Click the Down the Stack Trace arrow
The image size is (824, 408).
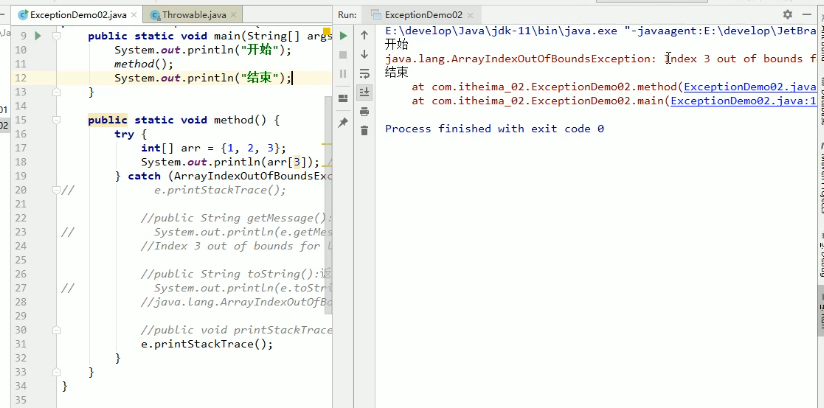[364, 55]
